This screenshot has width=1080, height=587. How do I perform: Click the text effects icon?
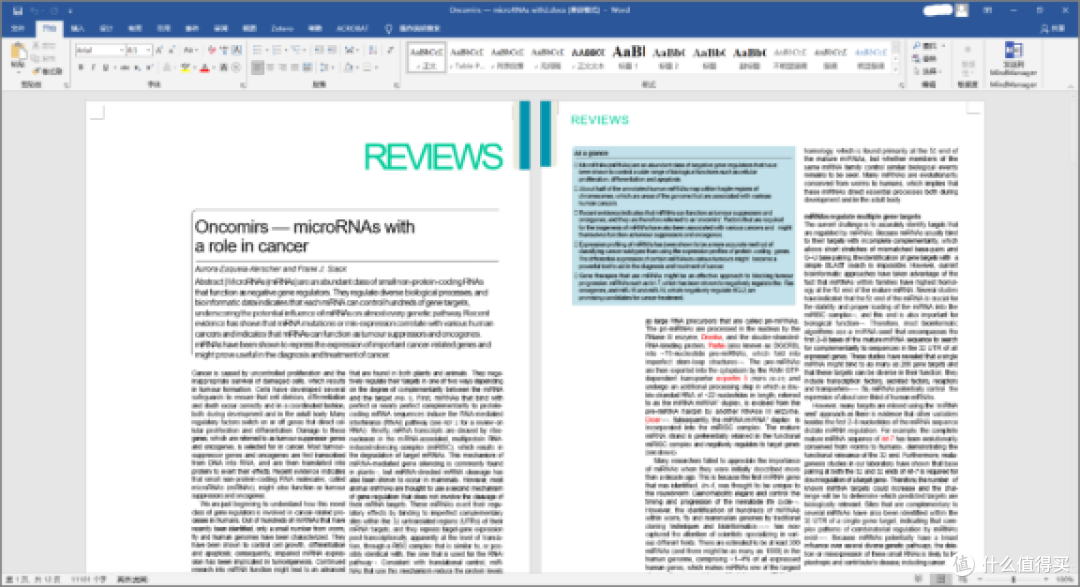pyautogui.click(x=167, y=68)
